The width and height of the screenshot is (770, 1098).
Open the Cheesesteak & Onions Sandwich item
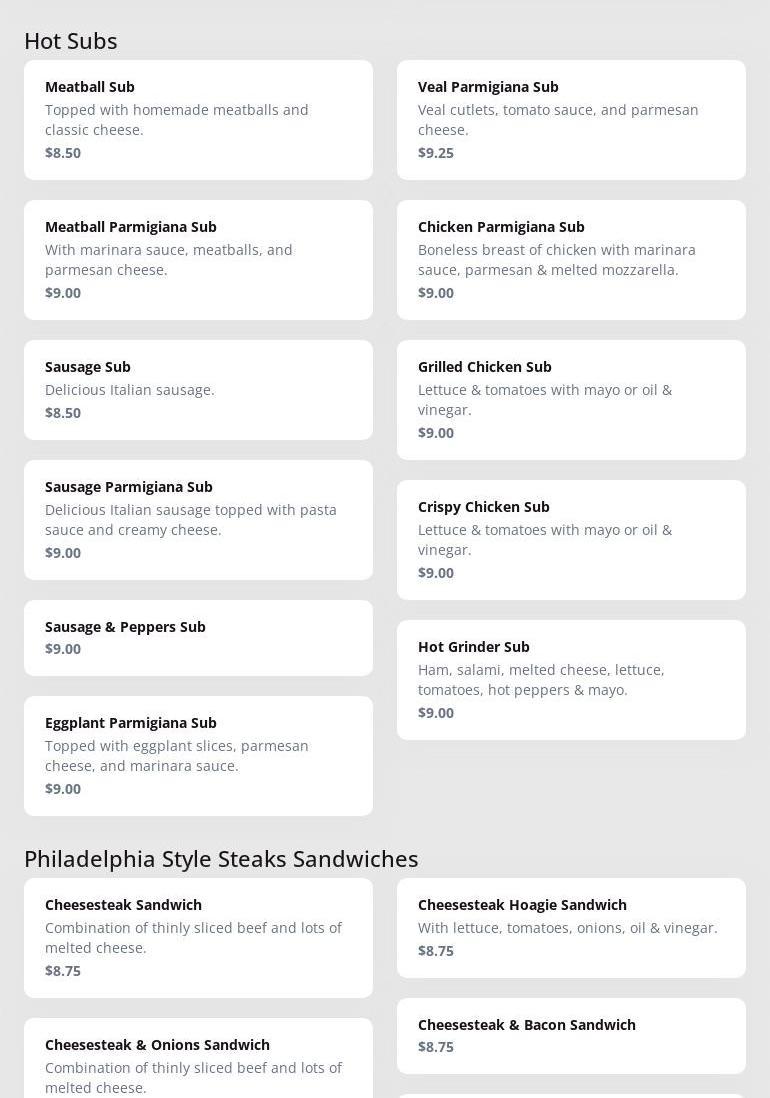click(198, 1060)
